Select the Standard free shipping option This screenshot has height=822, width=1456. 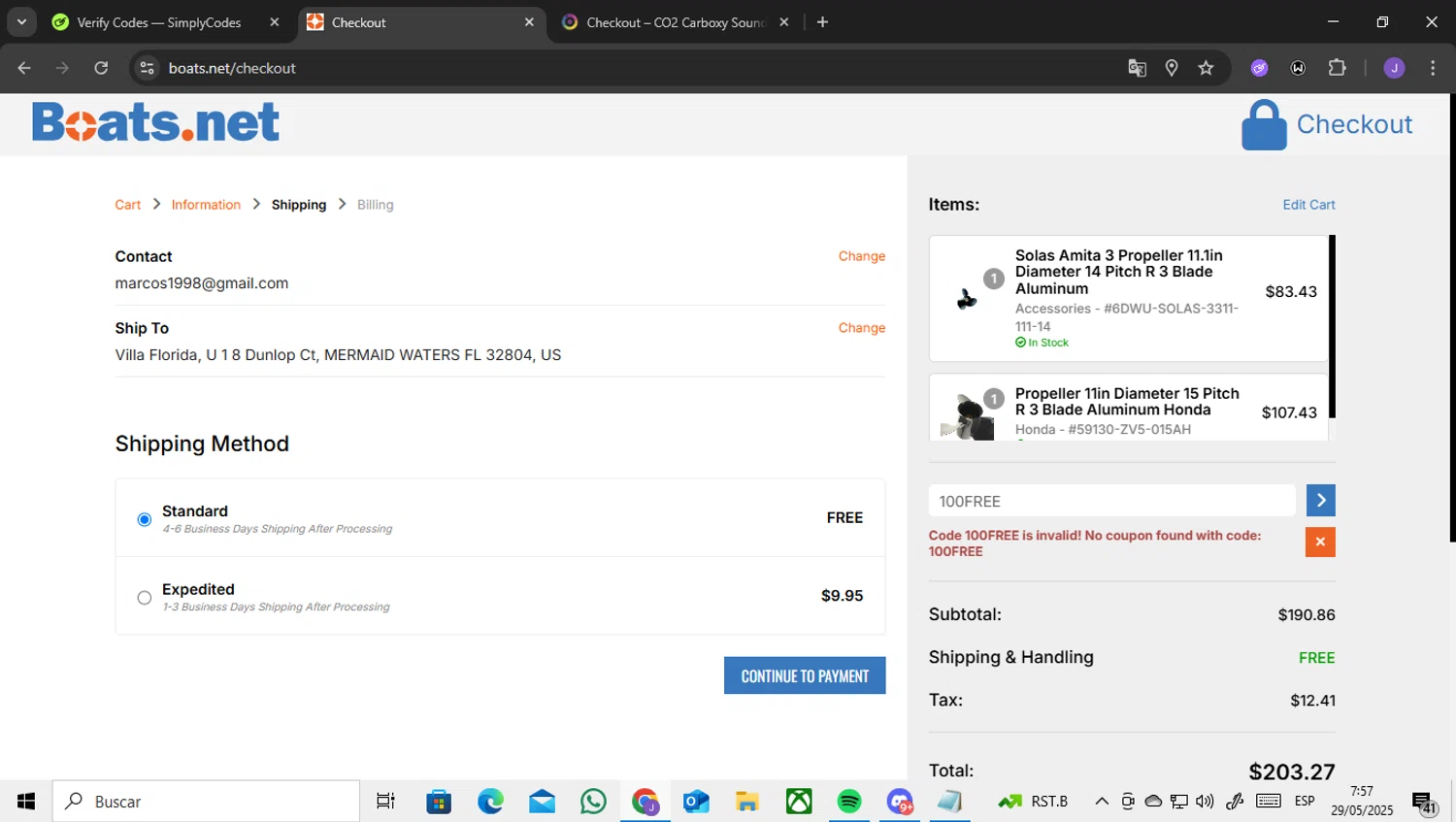coord(145,519)
